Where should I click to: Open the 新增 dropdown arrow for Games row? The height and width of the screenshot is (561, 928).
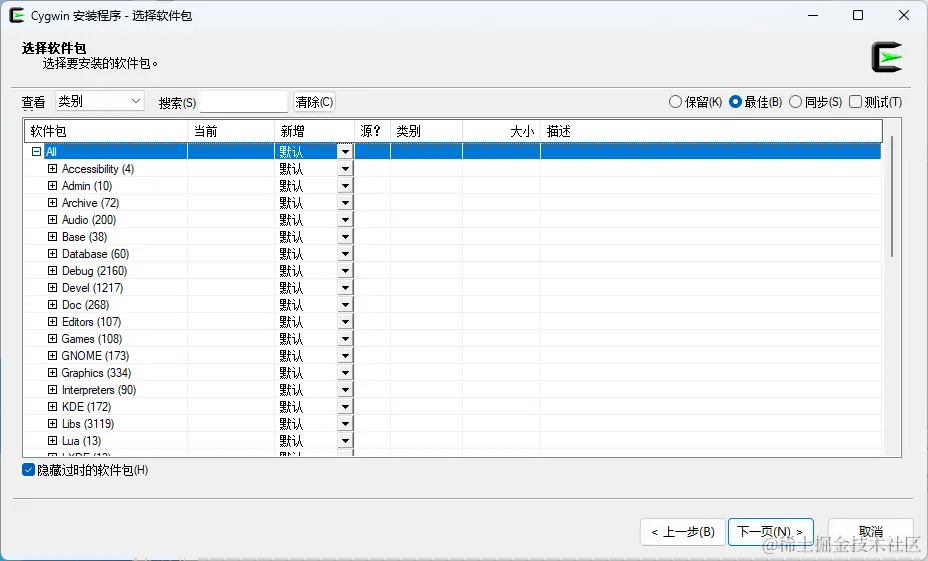(346, 338)
